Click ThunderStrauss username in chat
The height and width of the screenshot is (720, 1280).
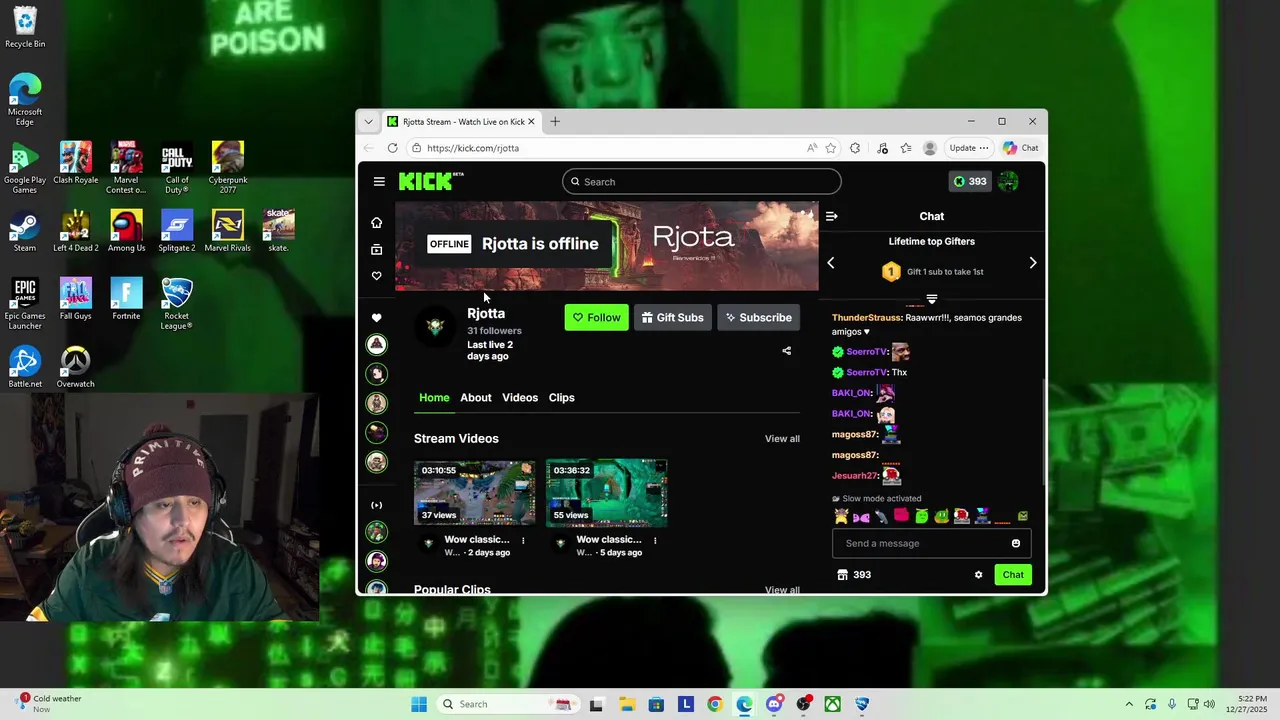pyautogui.click(x=866, y=318)
